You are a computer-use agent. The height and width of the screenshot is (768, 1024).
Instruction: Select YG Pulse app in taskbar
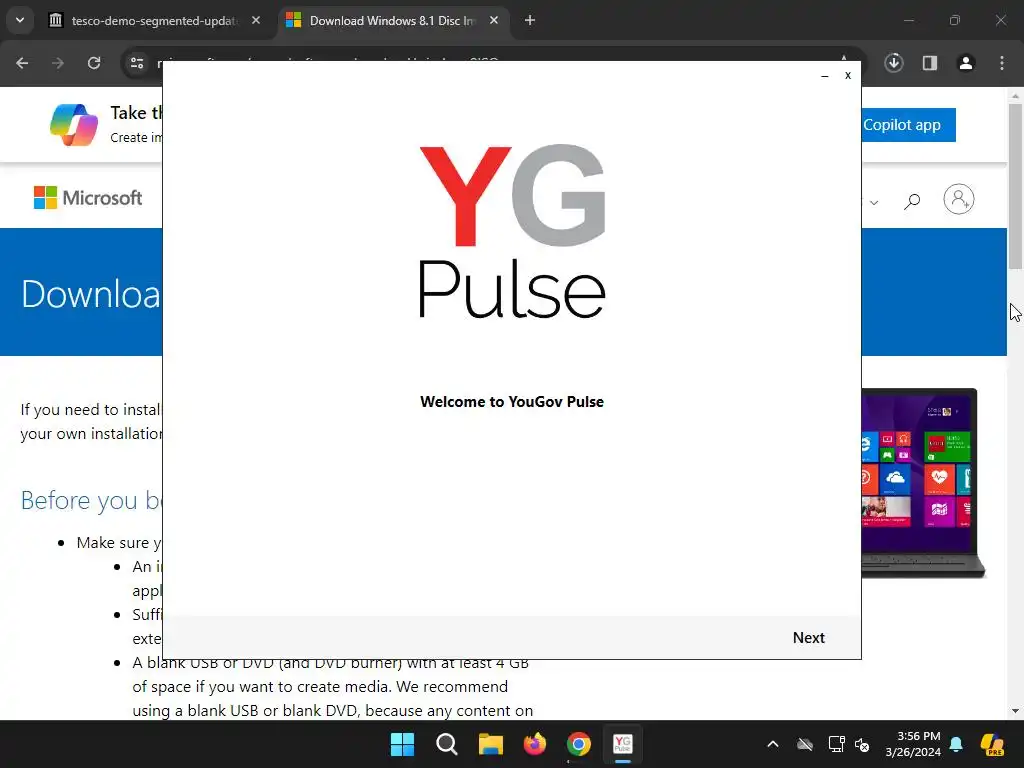tap(623, 744)
